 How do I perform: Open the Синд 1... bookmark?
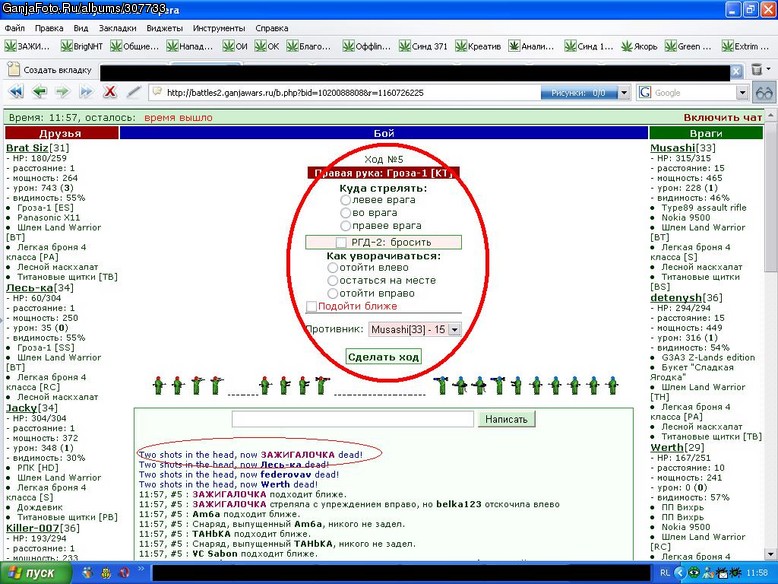coord(589,46)
